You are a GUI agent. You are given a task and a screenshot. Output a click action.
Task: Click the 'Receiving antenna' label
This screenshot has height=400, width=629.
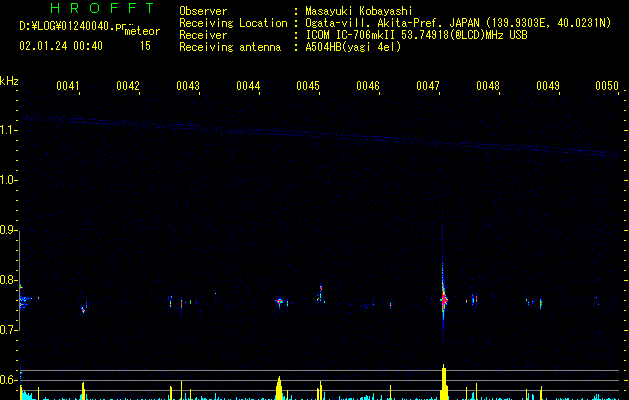click(x=230, y=47)
